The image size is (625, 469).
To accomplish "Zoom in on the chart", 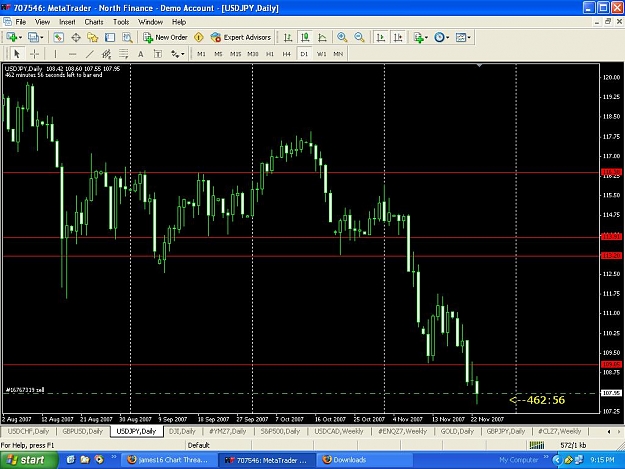I will pos(342,37).
